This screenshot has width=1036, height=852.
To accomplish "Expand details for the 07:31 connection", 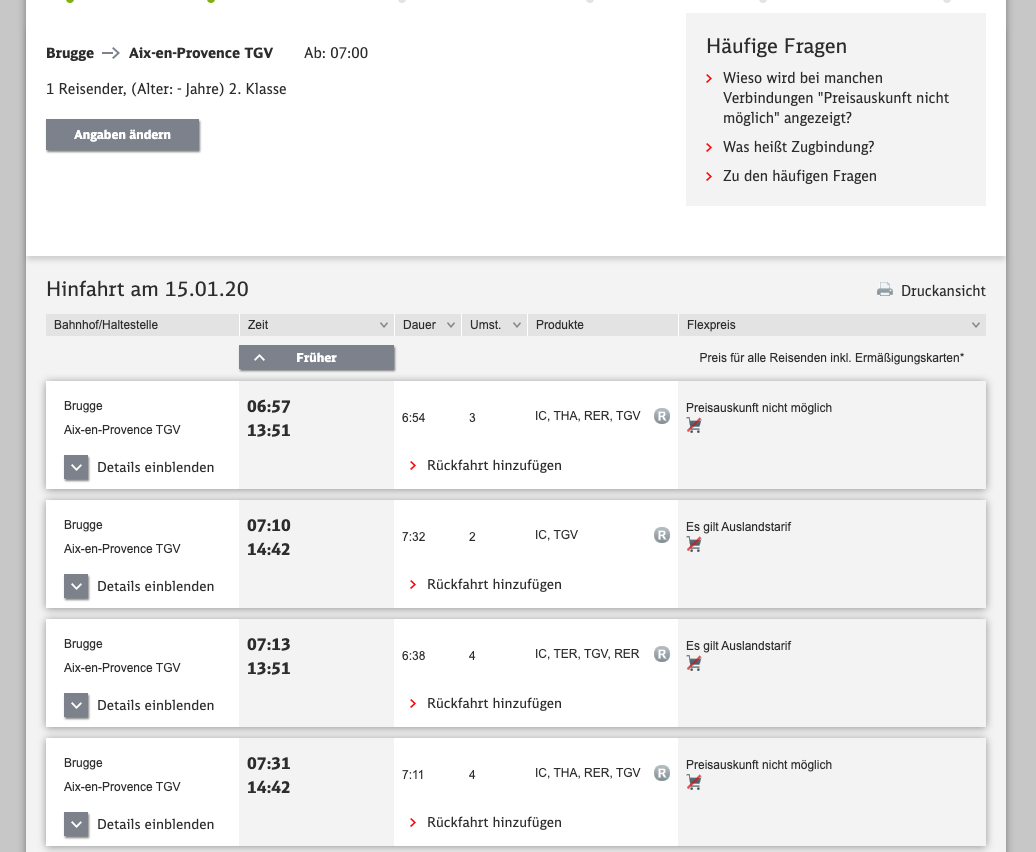I will [x=77, y=824].
